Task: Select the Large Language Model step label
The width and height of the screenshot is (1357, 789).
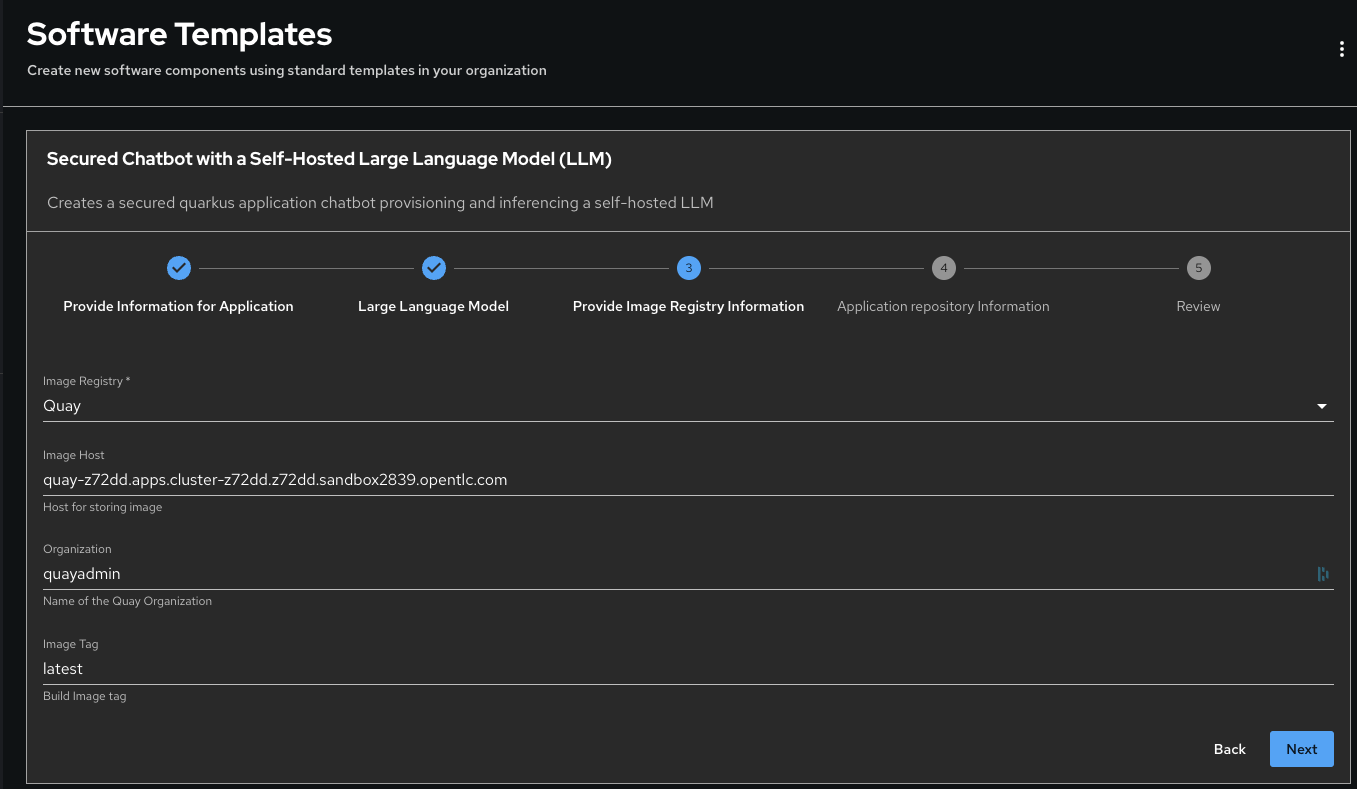Action: (433, 306)
